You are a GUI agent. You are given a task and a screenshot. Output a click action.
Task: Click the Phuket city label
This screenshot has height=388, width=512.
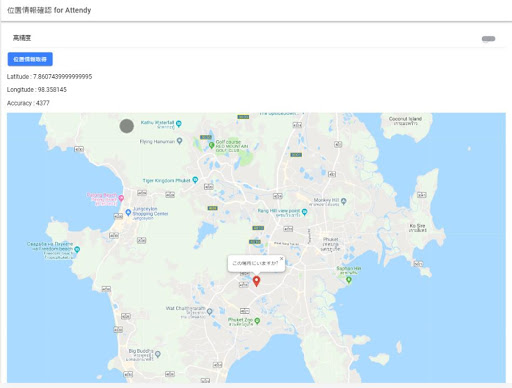tap(331, 244)
